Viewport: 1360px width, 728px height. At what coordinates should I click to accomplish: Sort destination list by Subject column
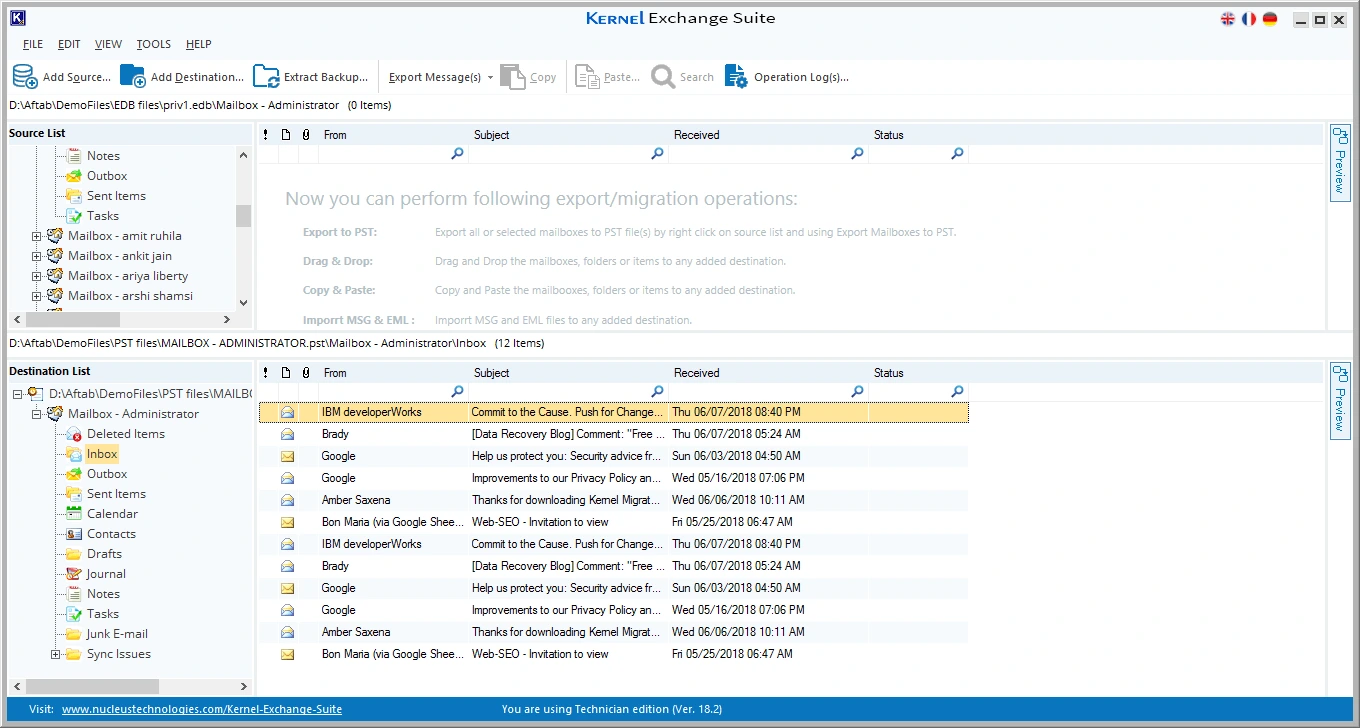pyautogui.click(x=568, y=373)
